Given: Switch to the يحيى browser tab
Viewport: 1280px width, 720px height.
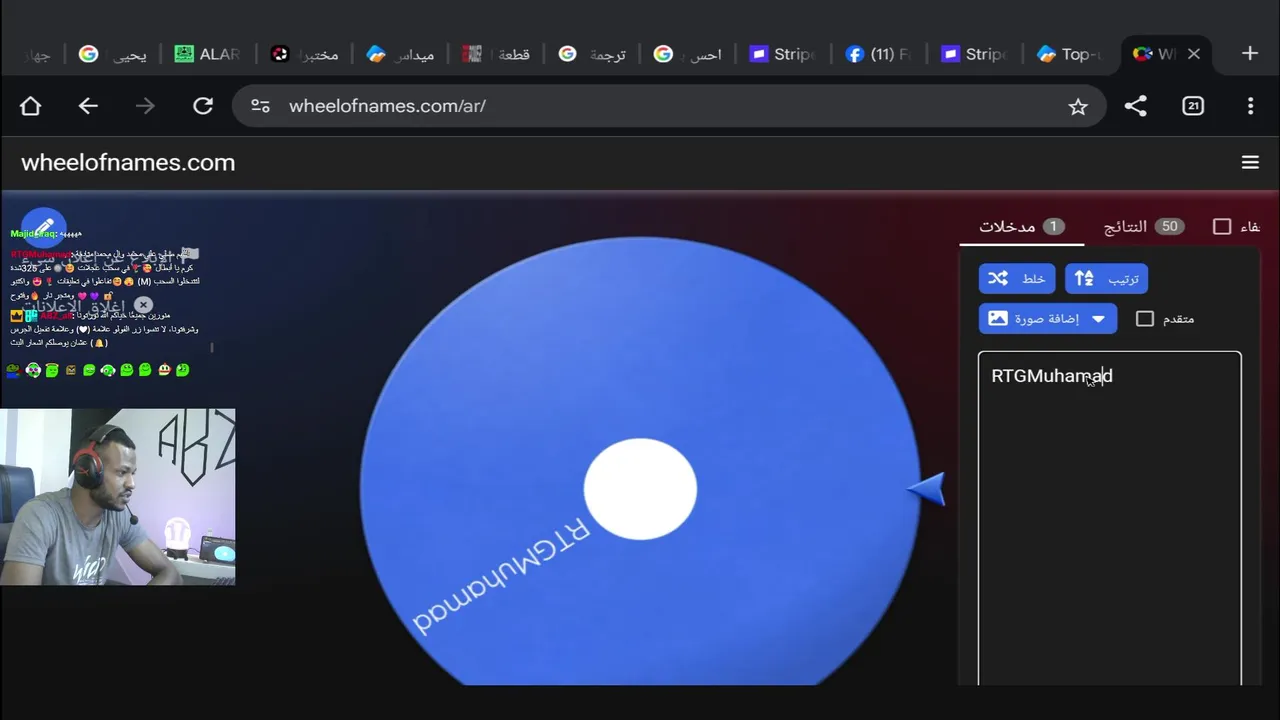Looking at the screenshot, I should click(112, 54).
